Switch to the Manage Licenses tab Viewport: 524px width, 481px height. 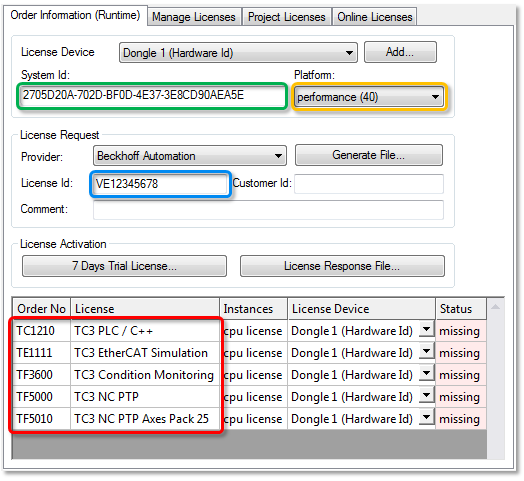[x=194, y=17]
